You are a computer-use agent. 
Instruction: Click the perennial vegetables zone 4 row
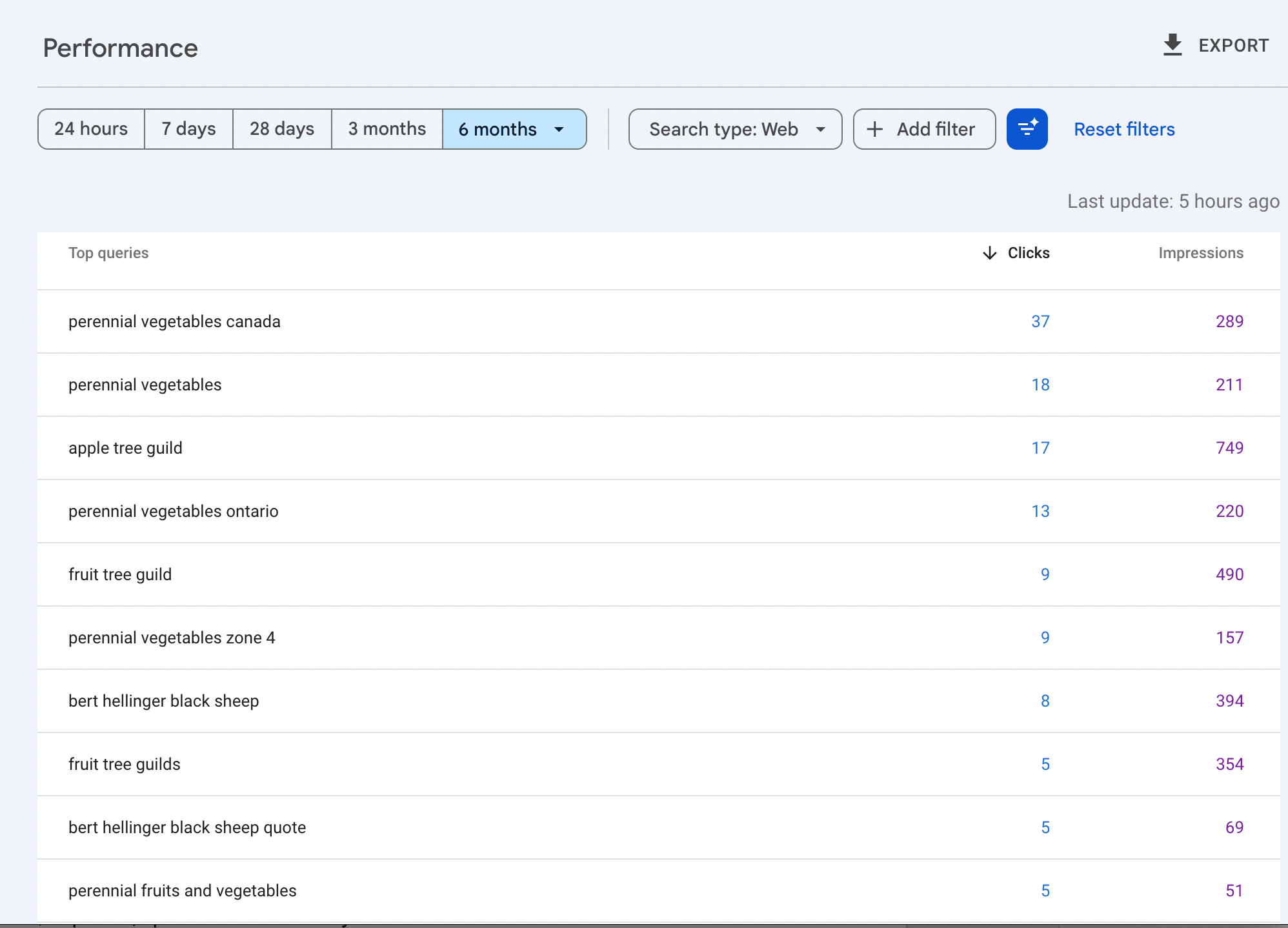[x=172, y=638]
